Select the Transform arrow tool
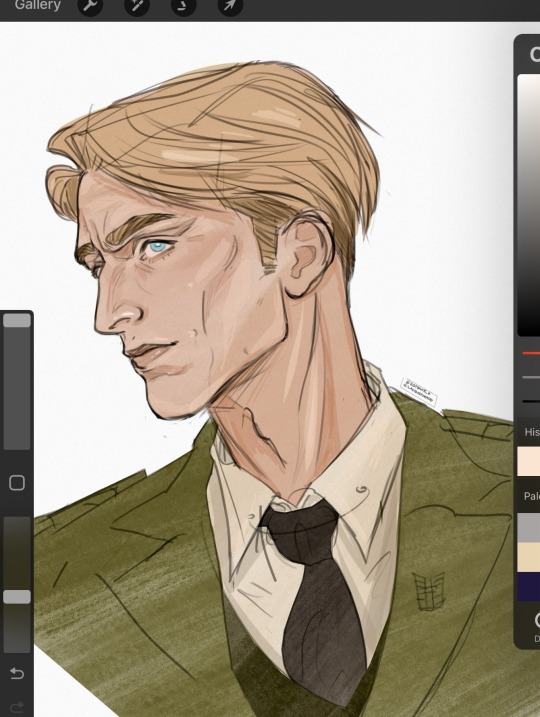The width and height of the screenshot is (540, 717). (x=230, y=5)
